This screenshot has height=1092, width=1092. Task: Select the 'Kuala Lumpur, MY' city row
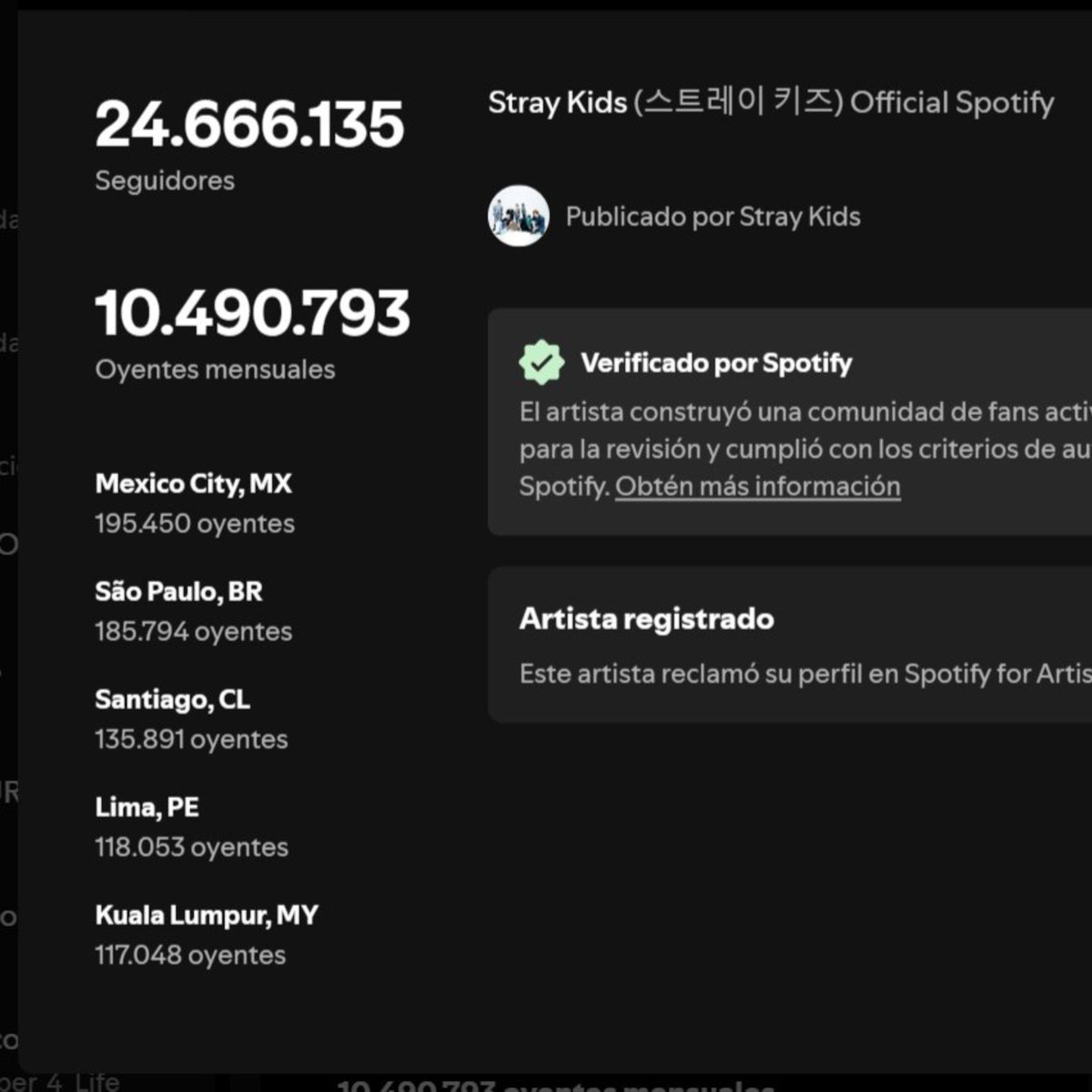pyautogui.click(x=207, y=915)
